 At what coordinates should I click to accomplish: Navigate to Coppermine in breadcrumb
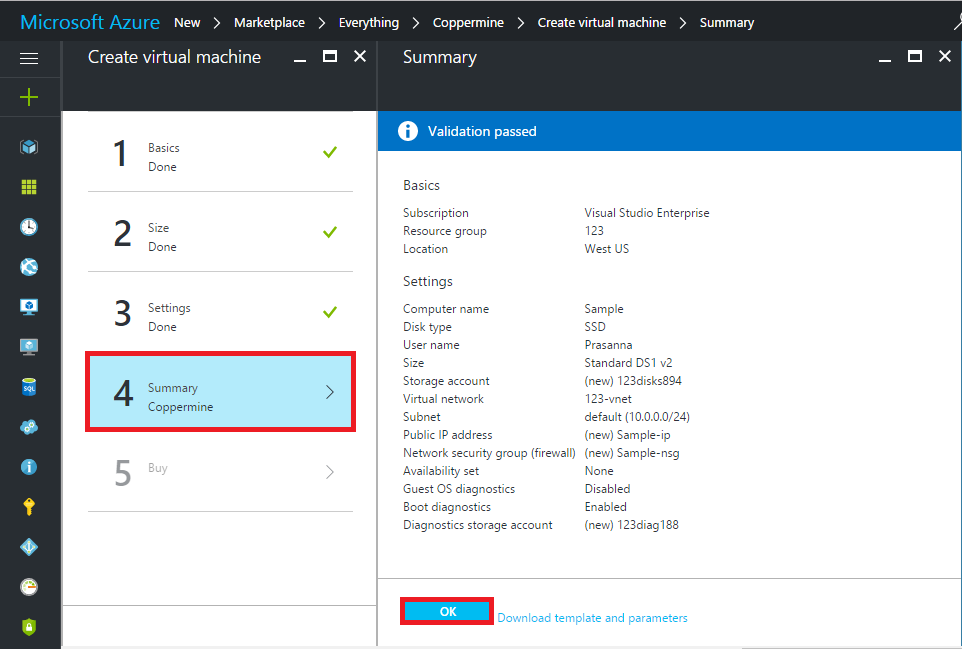coord(468,22)
